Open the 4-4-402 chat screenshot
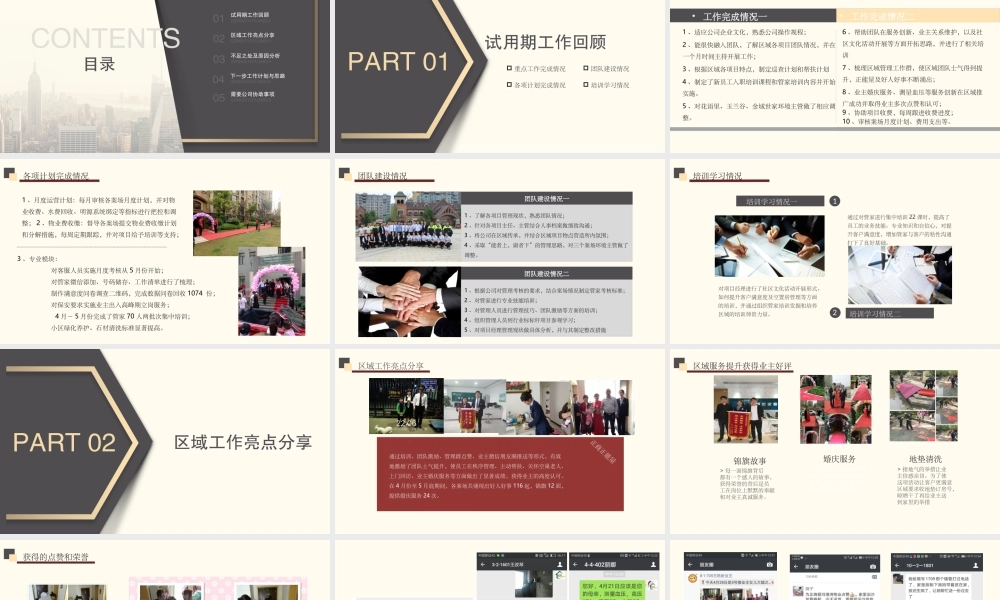1000x600 pixels. tap(614, 576)
